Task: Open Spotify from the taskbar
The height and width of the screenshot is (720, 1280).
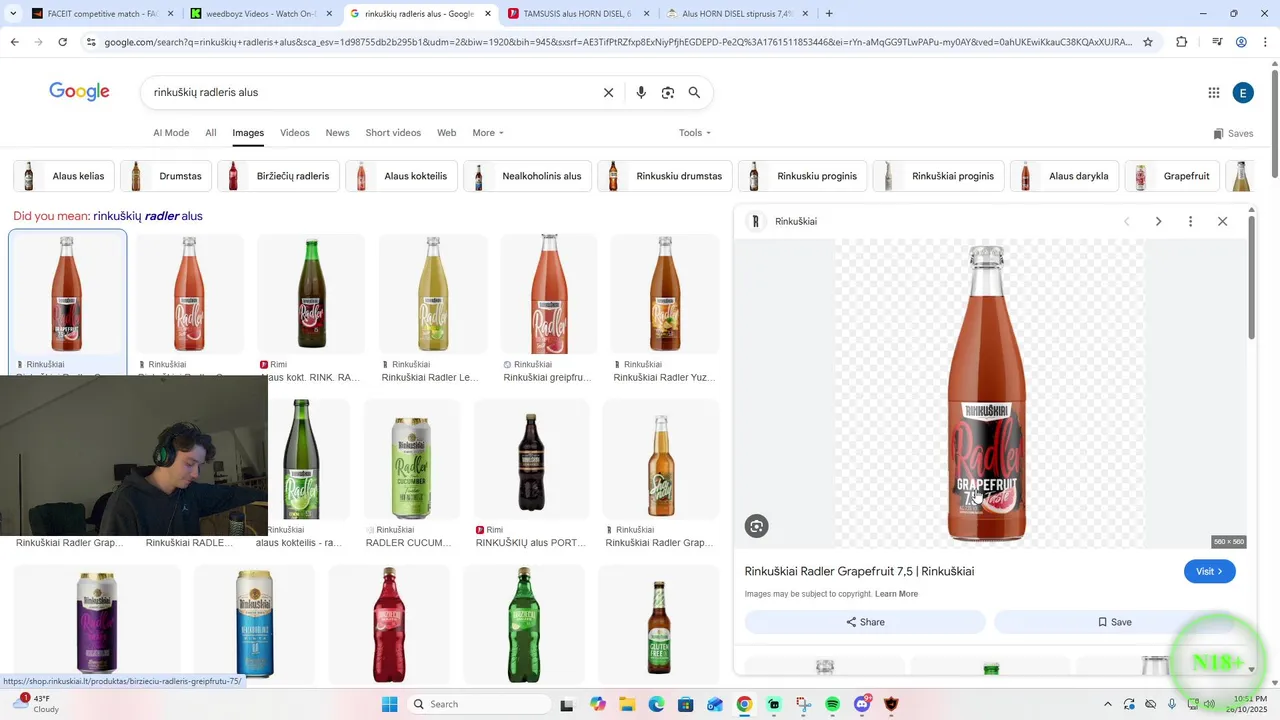Action: [x=833, y=704]
